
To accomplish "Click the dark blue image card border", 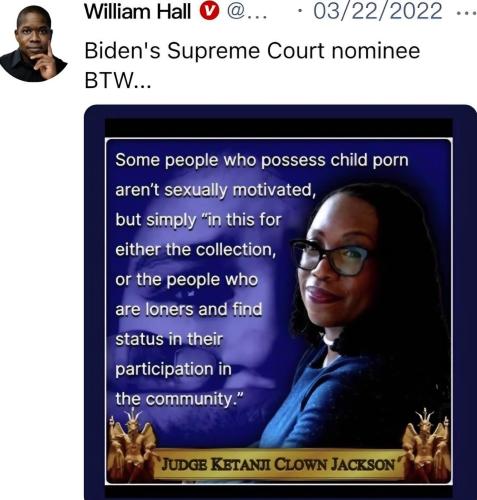I will [280, 111].
